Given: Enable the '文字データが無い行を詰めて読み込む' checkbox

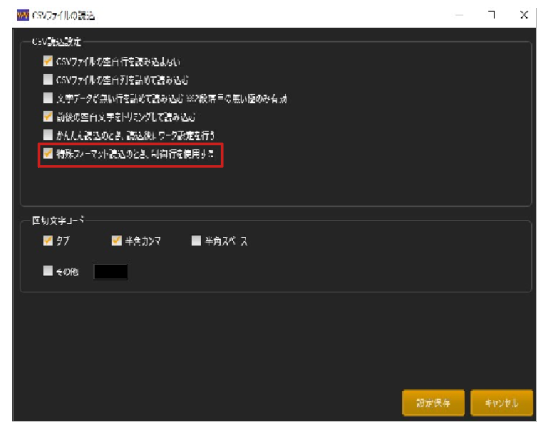Looking at the screenshot, I should 48,98.
